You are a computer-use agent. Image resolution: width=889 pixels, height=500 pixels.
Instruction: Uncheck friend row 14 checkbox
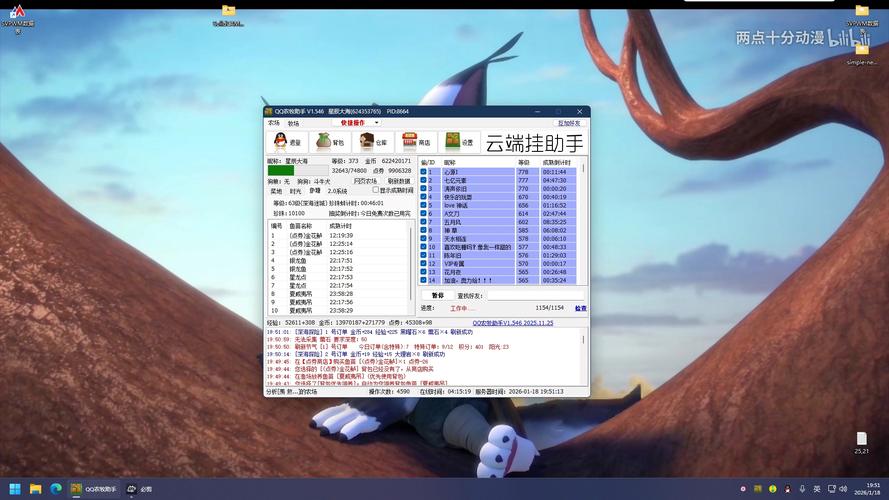tap(424, 280)
